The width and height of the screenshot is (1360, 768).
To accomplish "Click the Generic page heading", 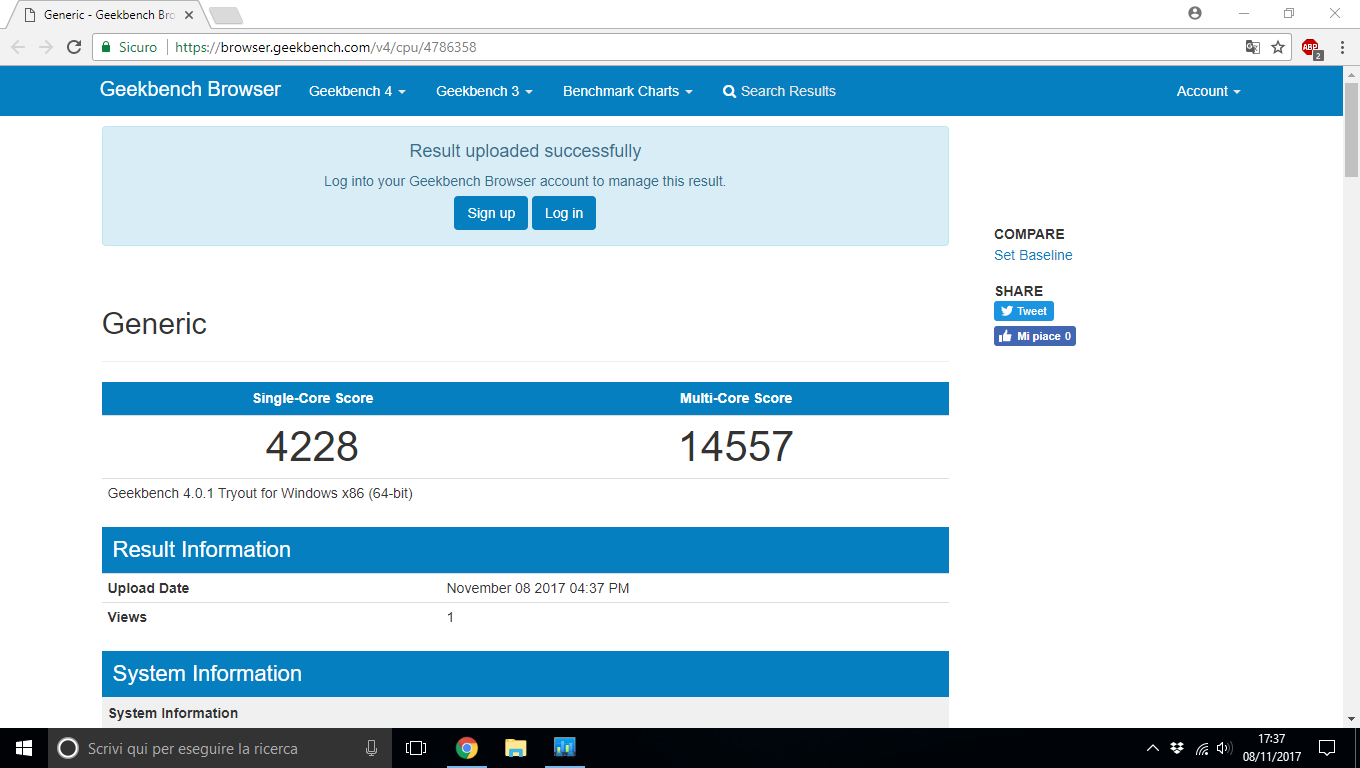I will point(154,324).
